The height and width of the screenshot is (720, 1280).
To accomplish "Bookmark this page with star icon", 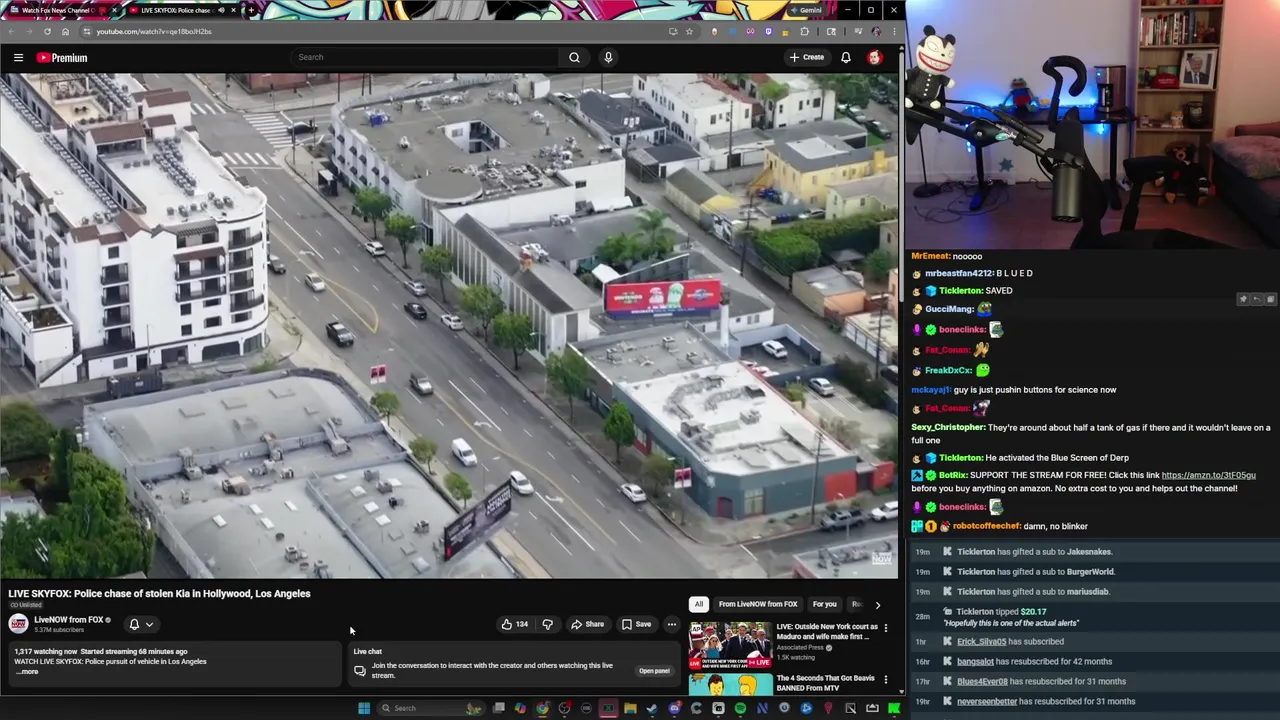I will [689, 31].
